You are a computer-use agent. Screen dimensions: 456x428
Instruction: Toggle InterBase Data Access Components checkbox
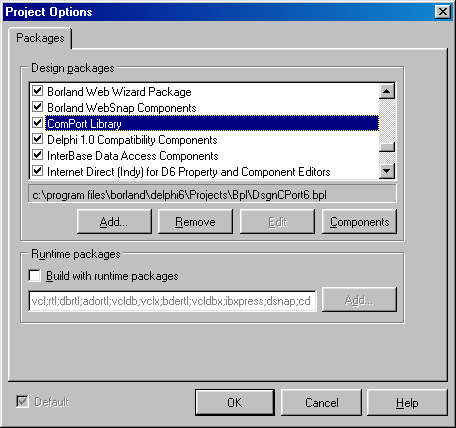[x=38, y=155]
